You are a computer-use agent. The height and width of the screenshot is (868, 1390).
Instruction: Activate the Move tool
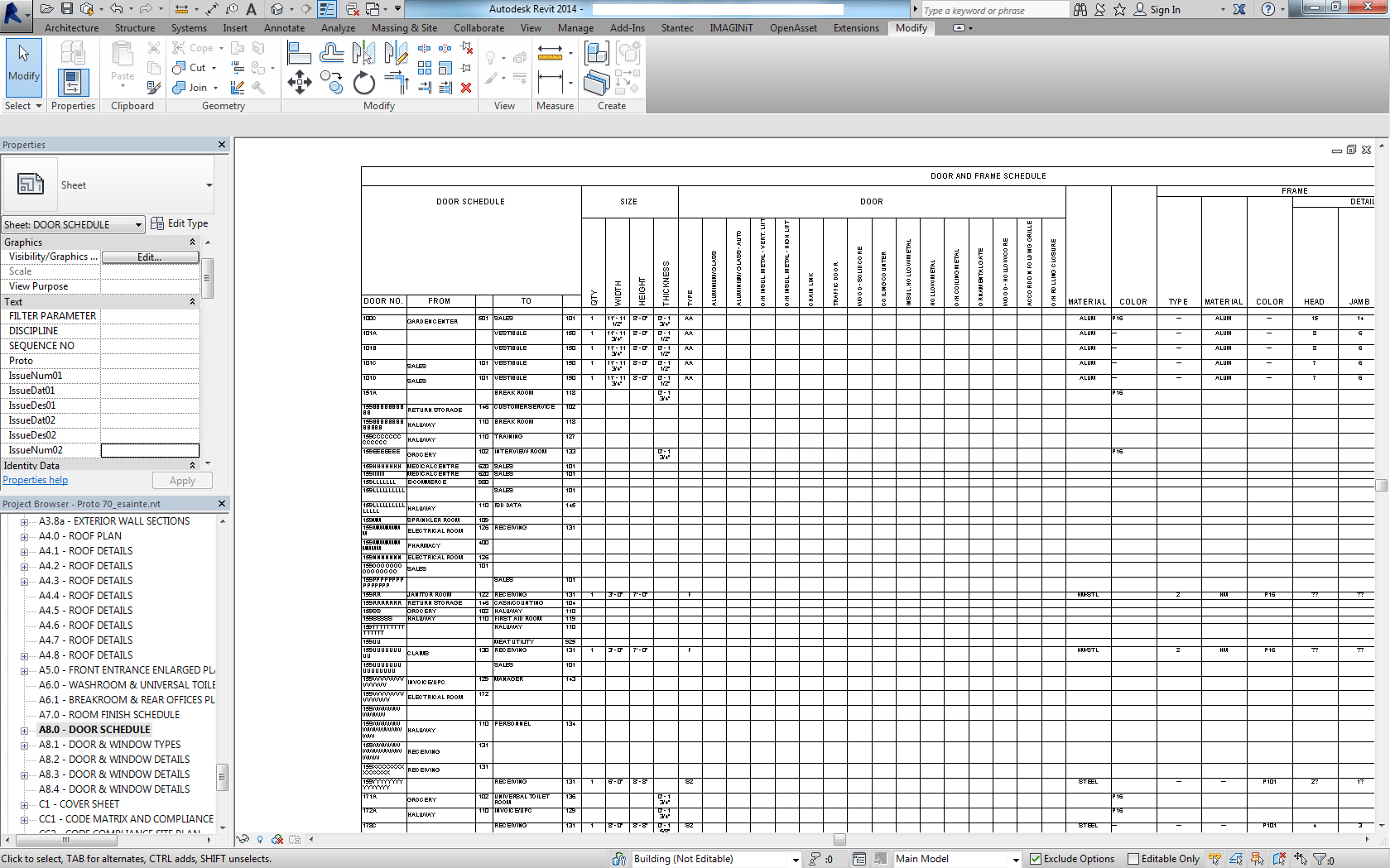[300, 83]
